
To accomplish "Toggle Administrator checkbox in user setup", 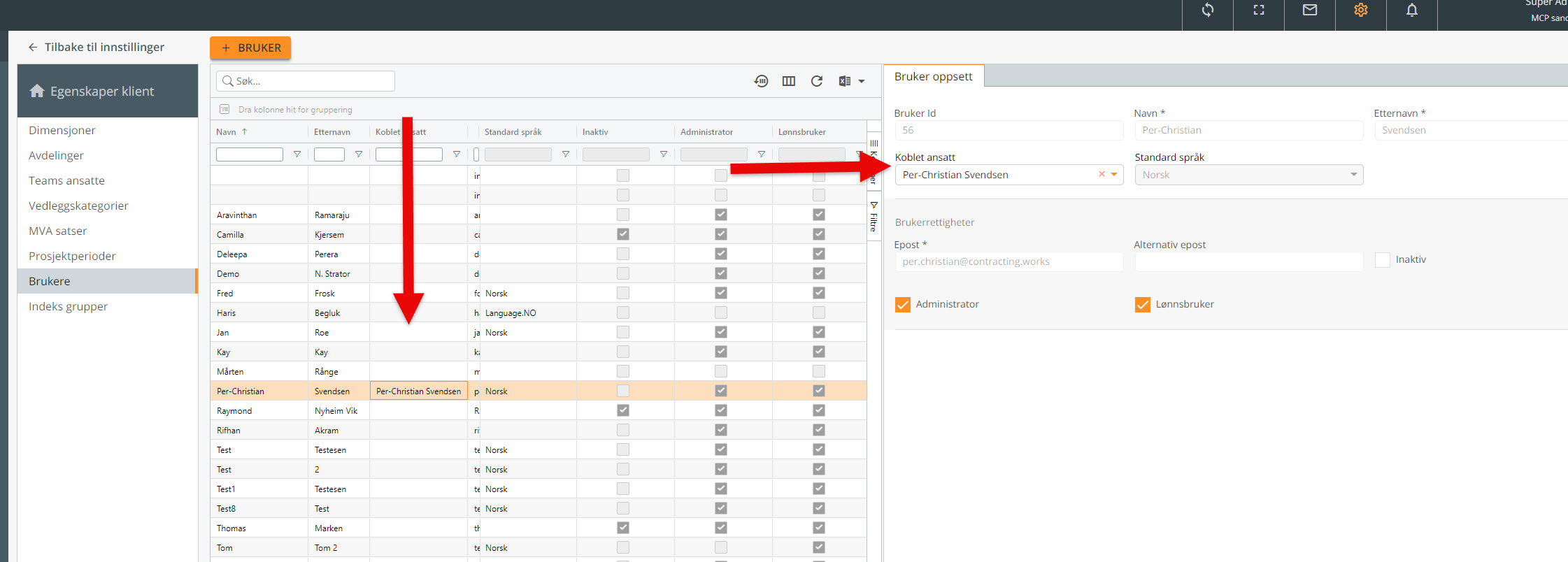I will coord(903,304).
